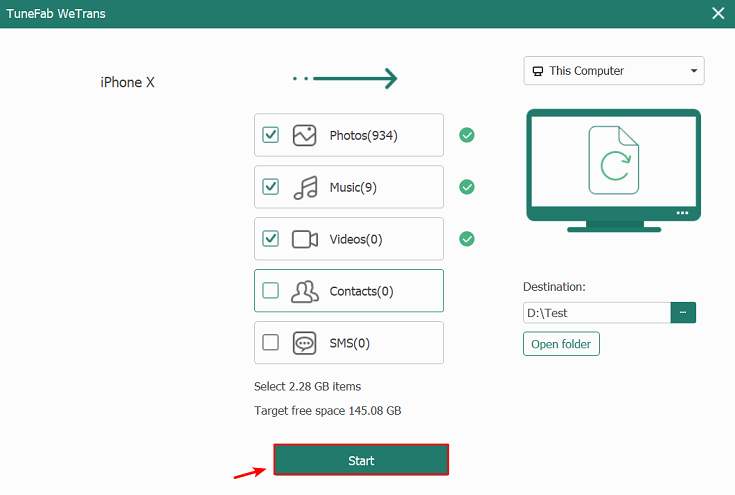Click the computer monitor restore graphic

(x=614, y=171)
